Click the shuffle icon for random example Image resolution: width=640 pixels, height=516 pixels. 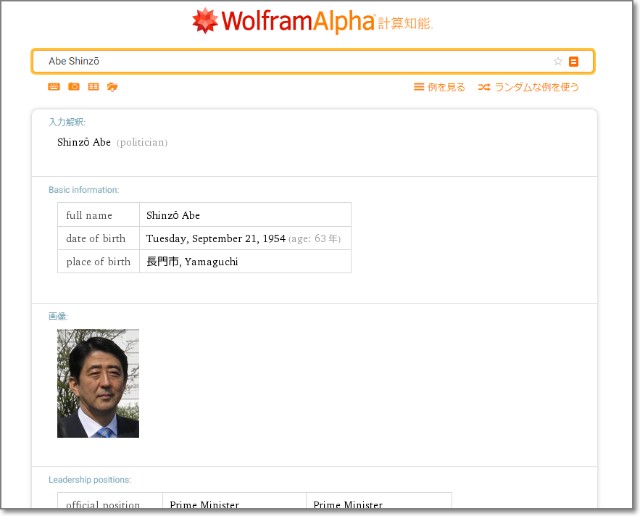(x=484, y=87)
